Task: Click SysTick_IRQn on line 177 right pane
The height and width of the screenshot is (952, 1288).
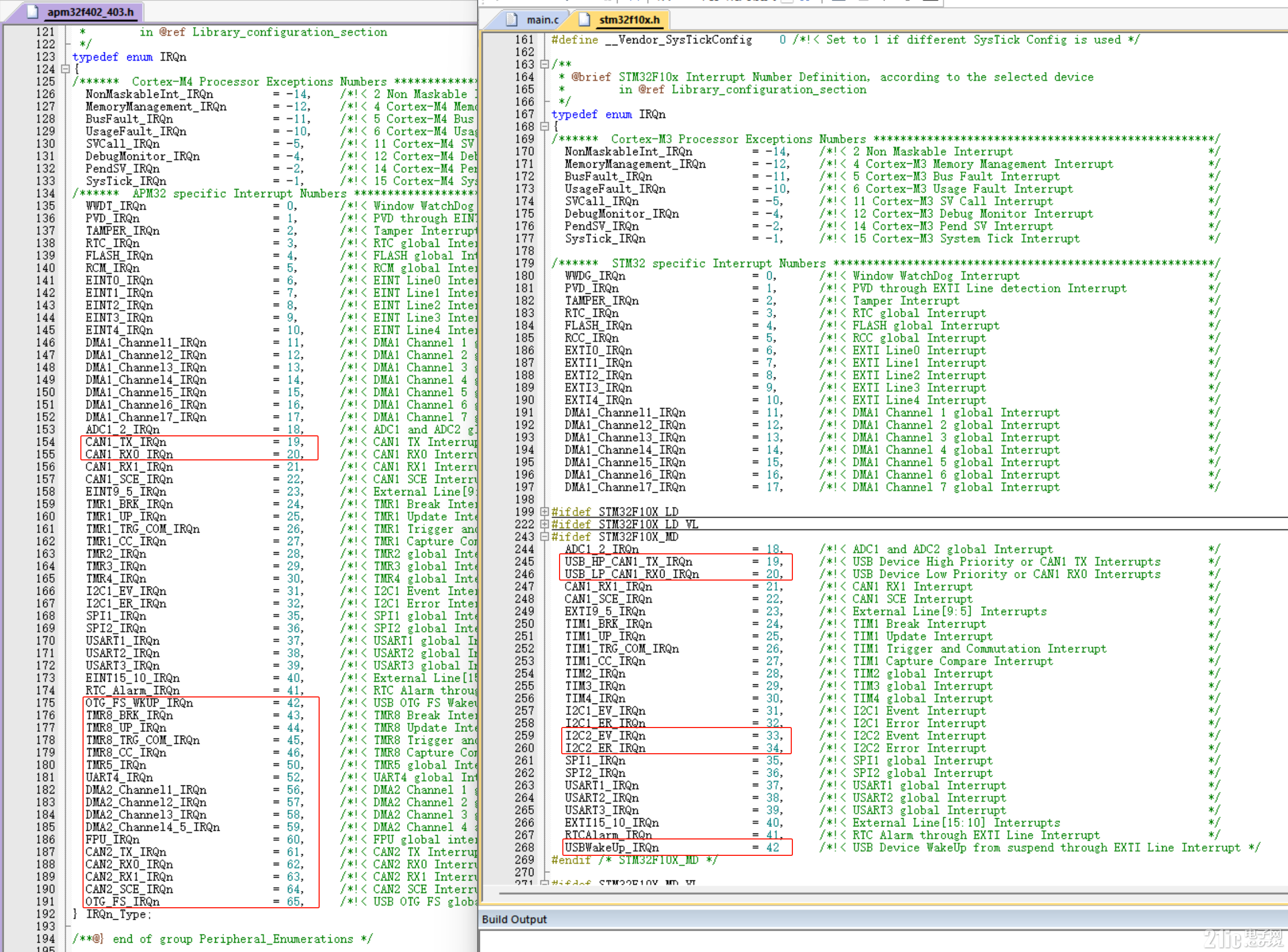Action: pos(605,239)
